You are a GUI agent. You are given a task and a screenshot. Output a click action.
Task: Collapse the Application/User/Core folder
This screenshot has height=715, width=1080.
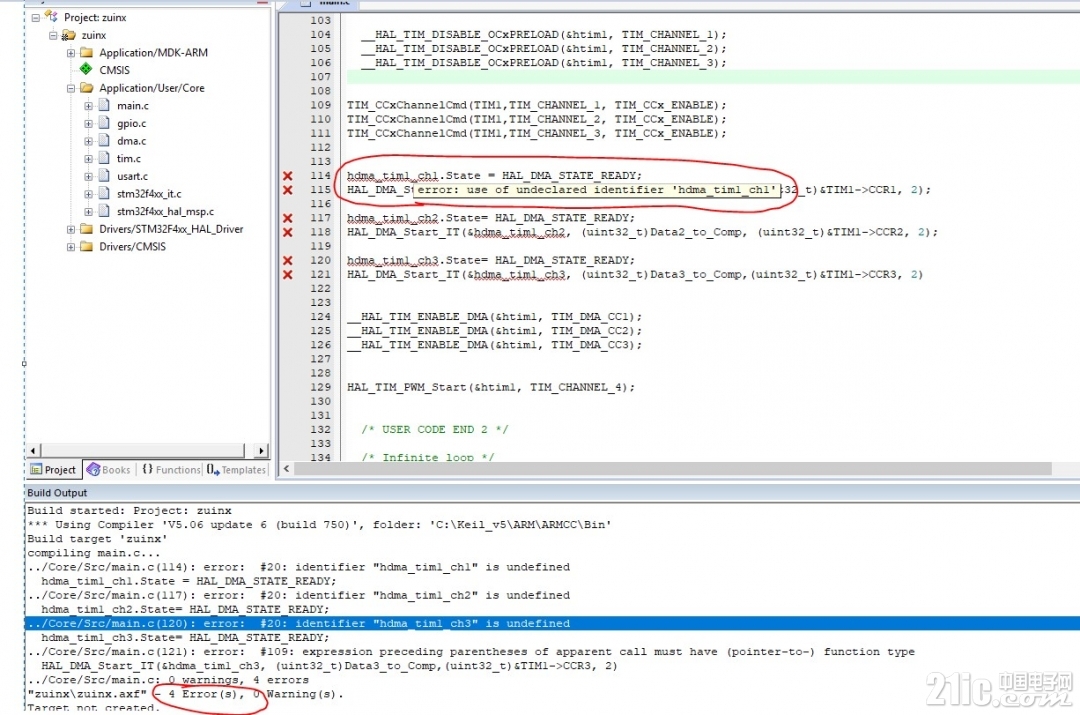click(71, 88)
